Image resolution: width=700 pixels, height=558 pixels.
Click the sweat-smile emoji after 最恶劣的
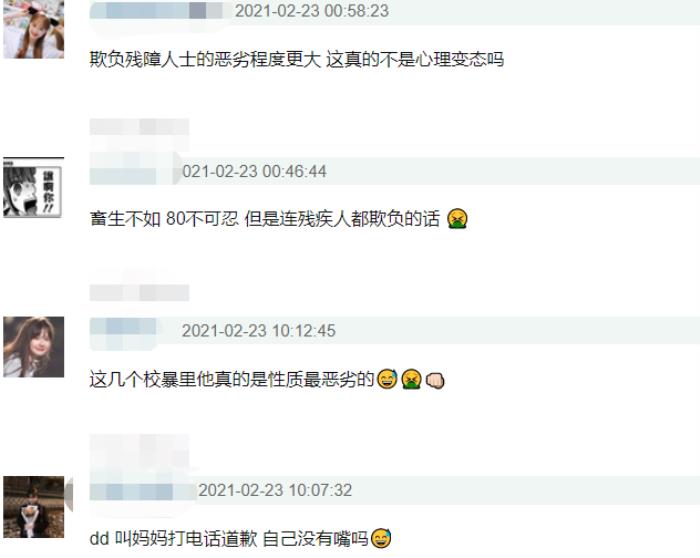387,379
